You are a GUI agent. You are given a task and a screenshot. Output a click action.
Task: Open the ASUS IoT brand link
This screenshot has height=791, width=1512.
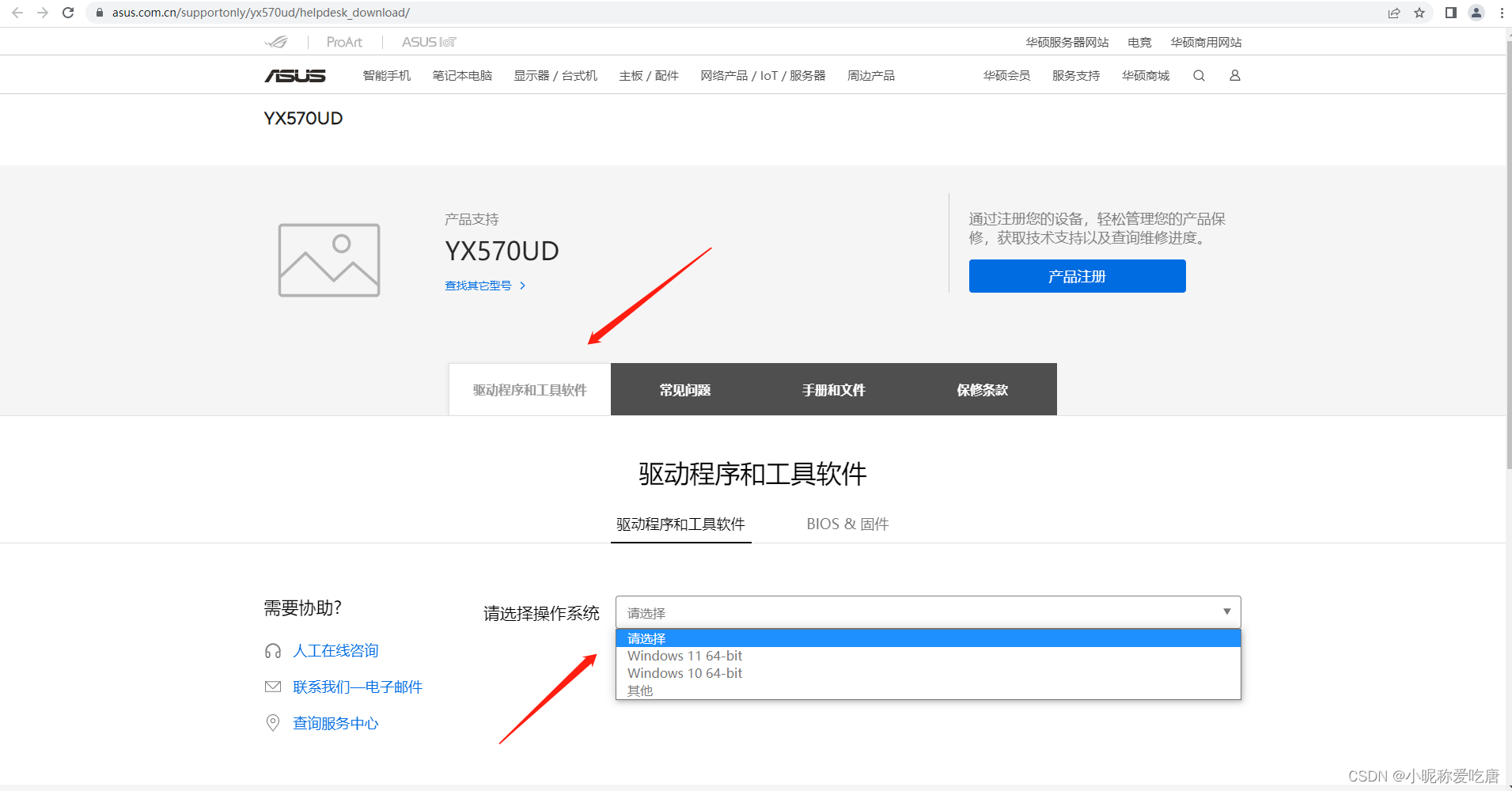point(429,42)
